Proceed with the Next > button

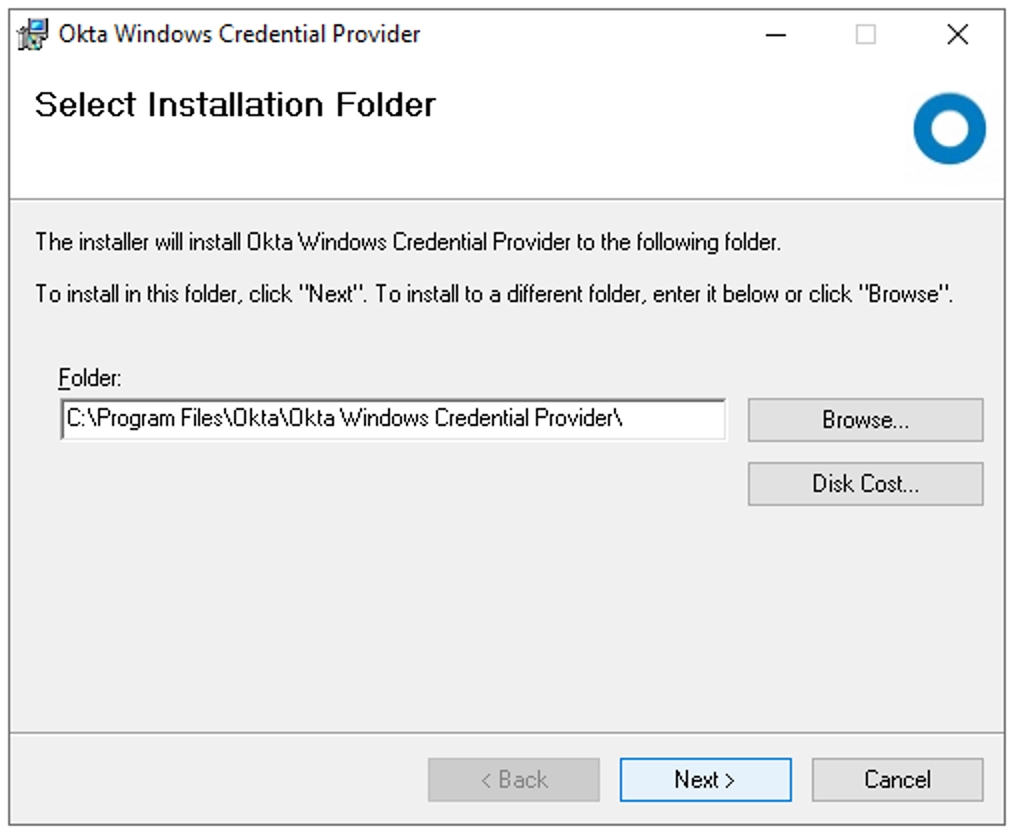(705, 779)
